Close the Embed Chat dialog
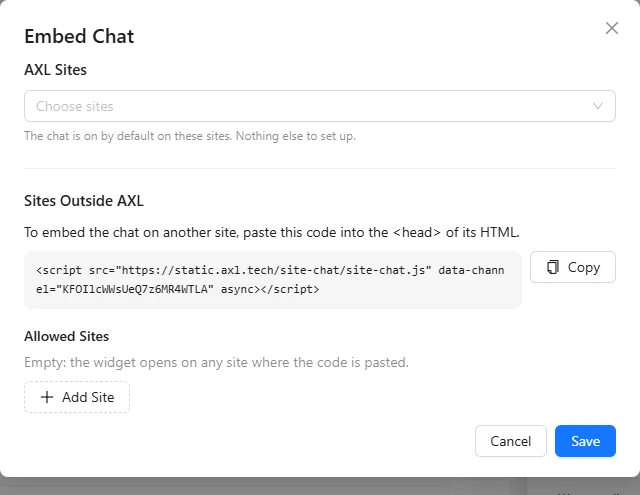This screenshot has width=640, height=495. coord(611,28)
